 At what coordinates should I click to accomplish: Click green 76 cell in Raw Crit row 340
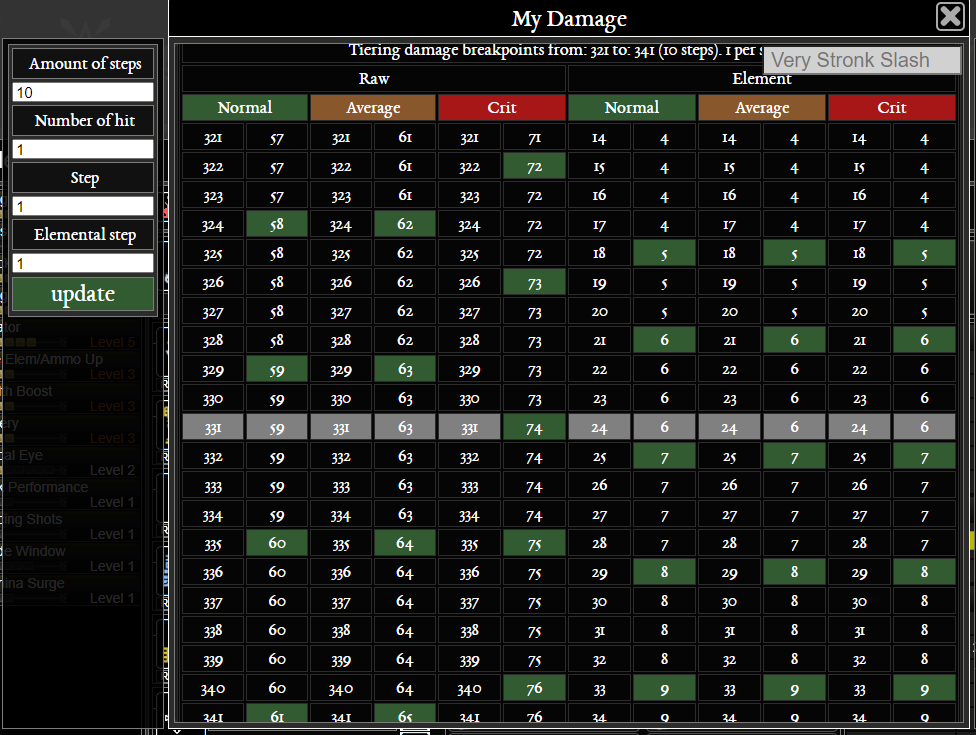click(534, 688)
